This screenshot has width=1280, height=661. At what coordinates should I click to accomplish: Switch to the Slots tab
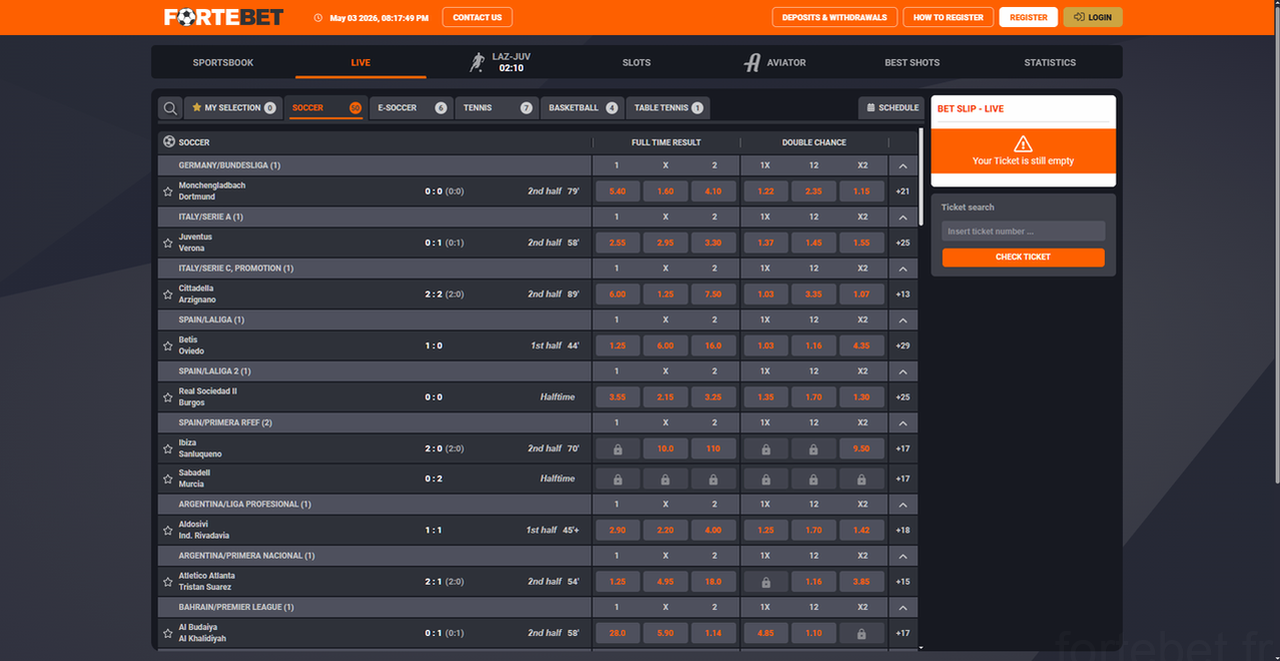[x=636, y=62]
